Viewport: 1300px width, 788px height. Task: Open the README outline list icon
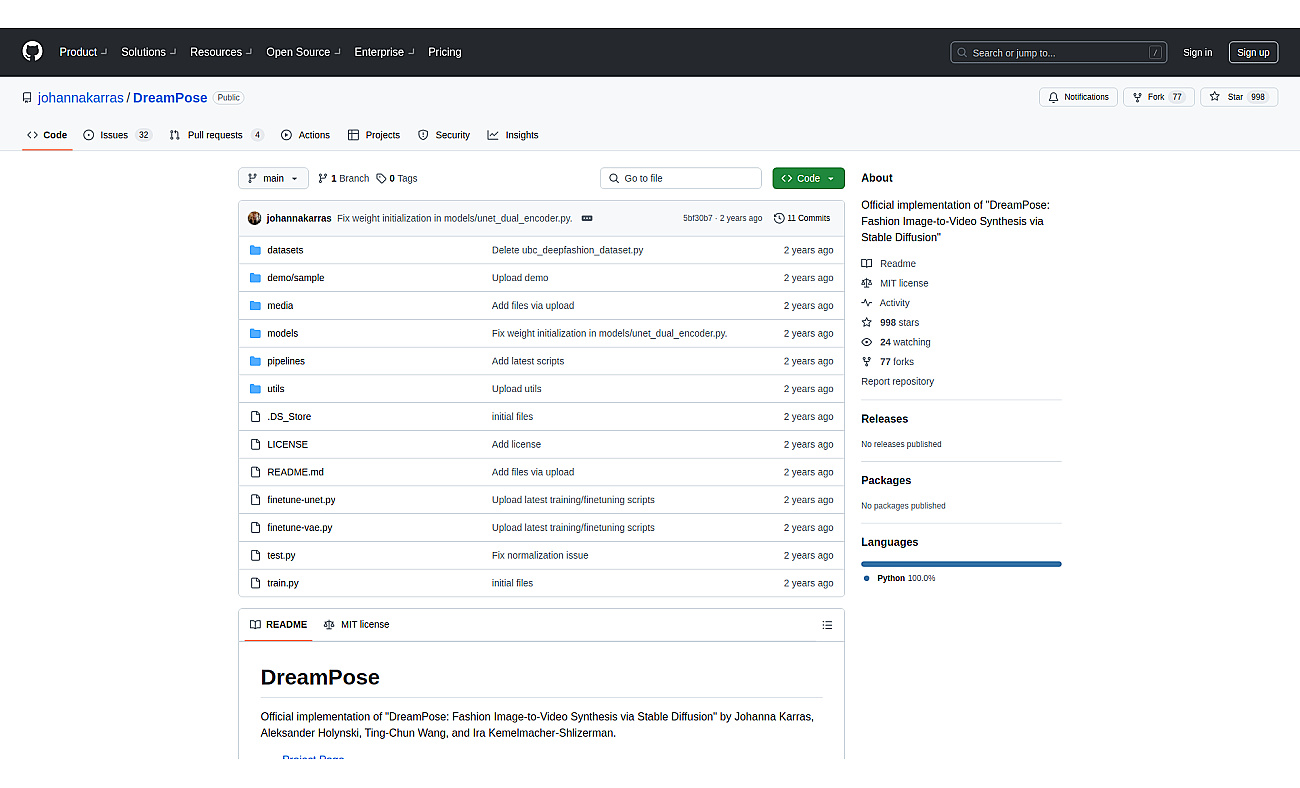click(x=827, y=625)
